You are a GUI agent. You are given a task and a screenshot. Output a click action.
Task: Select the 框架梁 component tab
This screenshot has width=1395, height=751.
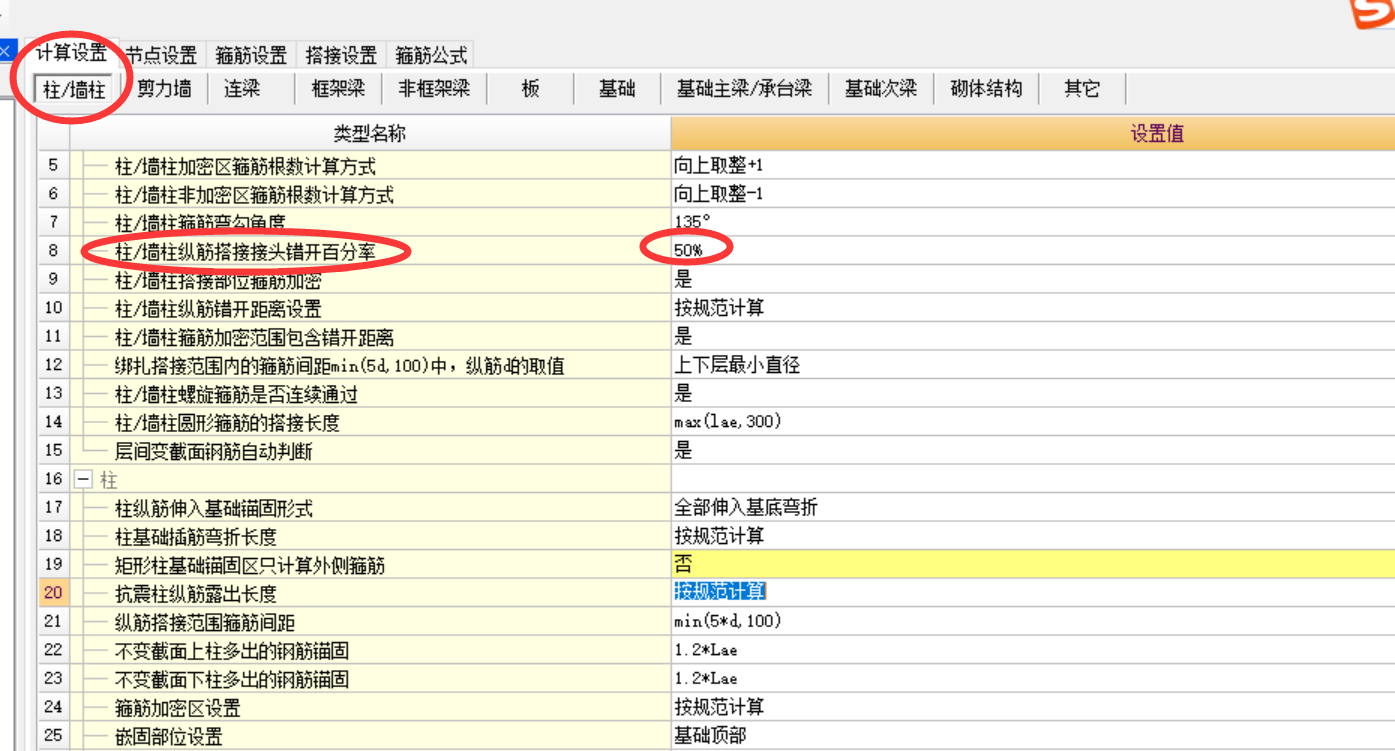pyautogui.click(x=338, y=89)
